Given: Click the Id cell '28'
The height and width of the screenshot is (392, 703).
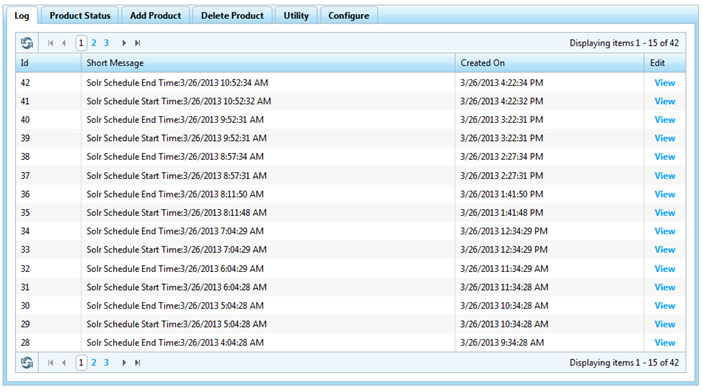Looking at the screenshot, I should tap(25, 343).
